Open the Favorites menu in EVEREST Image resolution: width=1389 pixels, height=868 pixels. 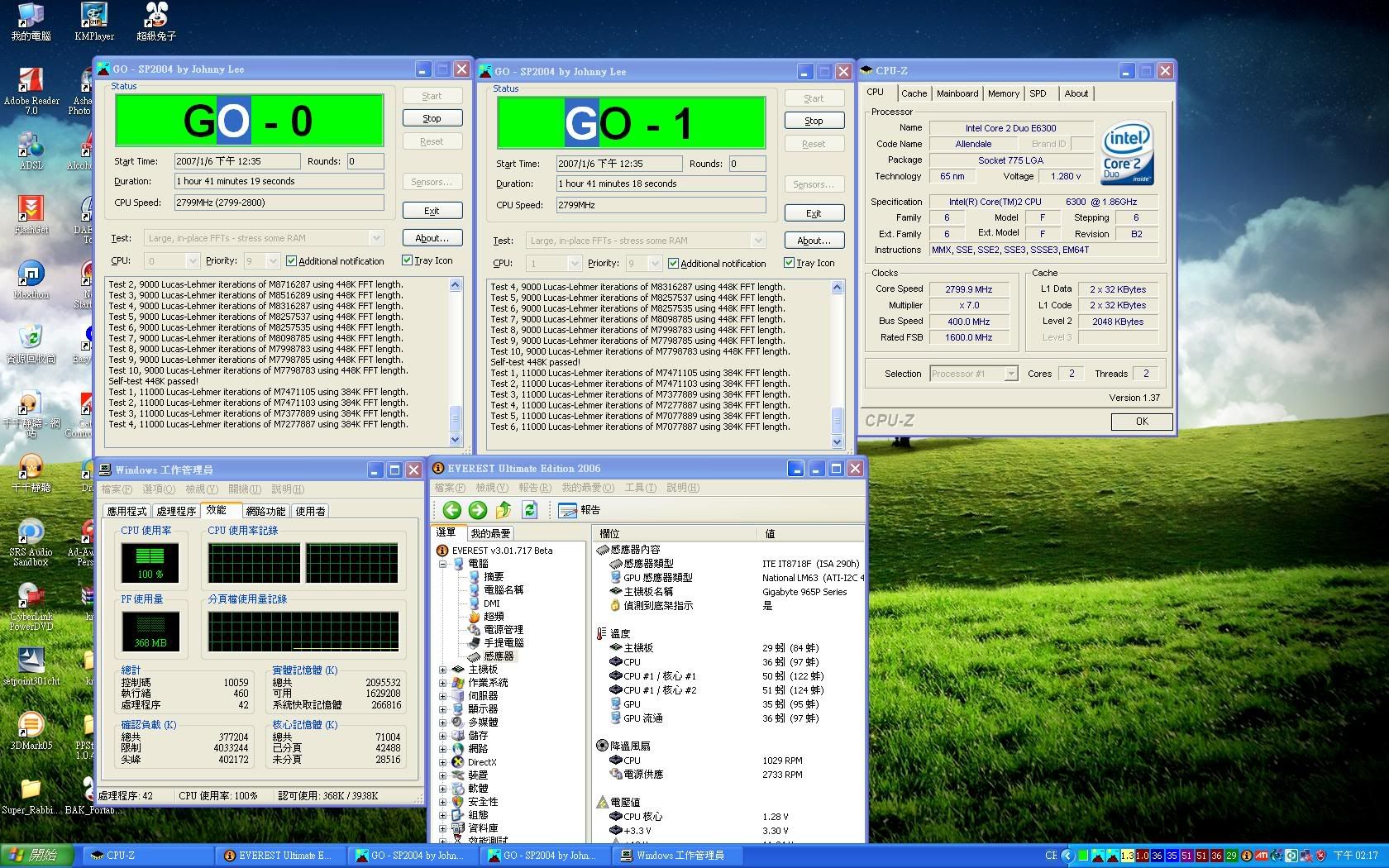coord(588,488)
